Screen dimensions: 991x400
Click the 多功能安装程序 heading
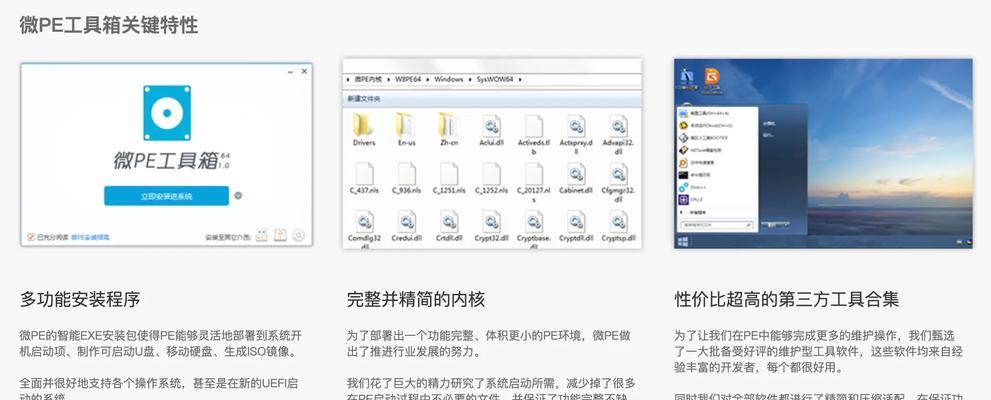[x=80, y=299]
